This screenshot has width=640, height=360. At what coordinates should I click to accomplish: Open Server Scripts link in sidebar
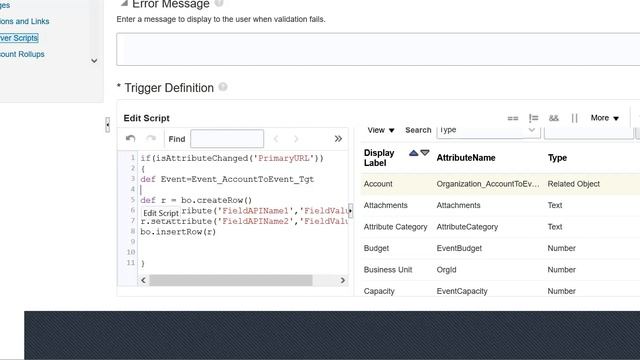coord(19,38)
